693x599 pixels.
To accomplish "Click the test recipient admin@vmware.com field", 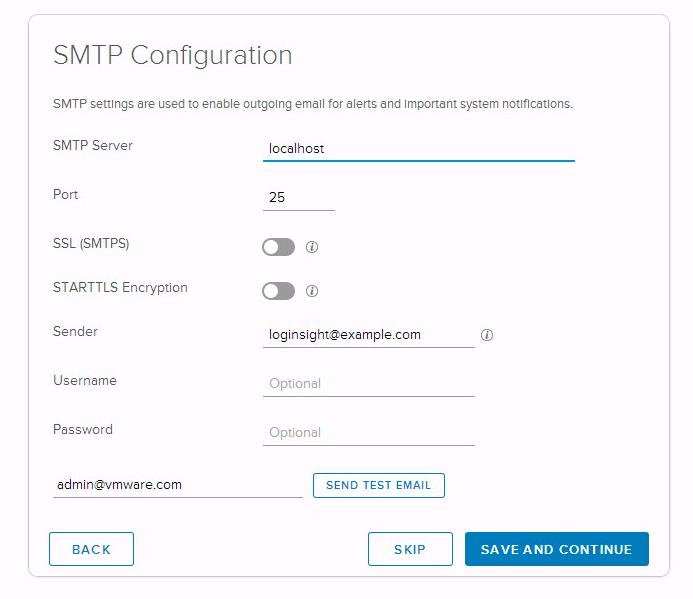I will tap(177, 484).
